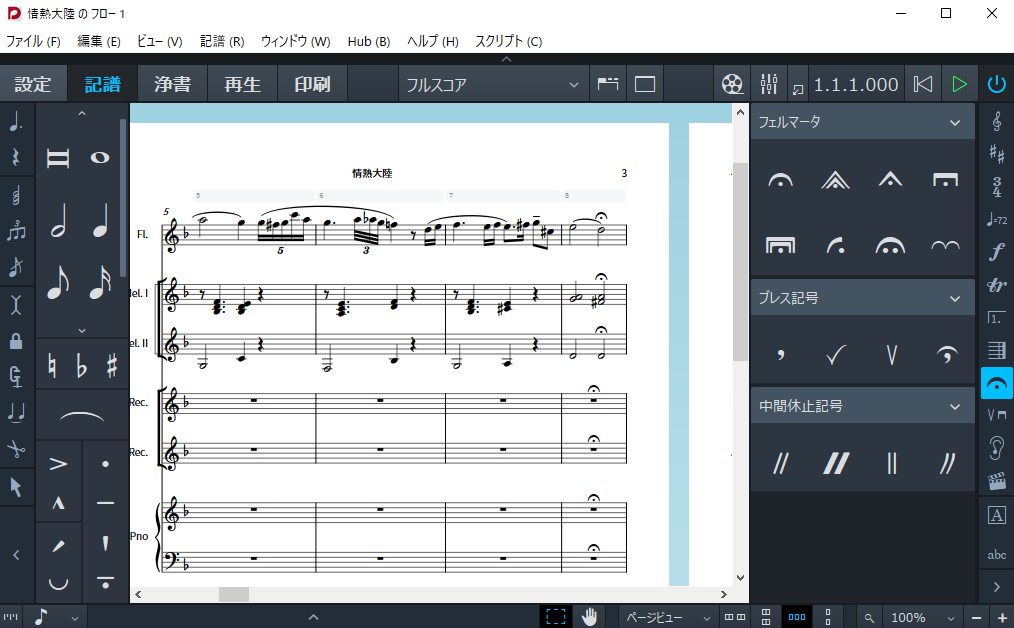This screenshot has width=1014, height=628.
Task: Insert the standard fermata symbol
Action: (781, 180)
